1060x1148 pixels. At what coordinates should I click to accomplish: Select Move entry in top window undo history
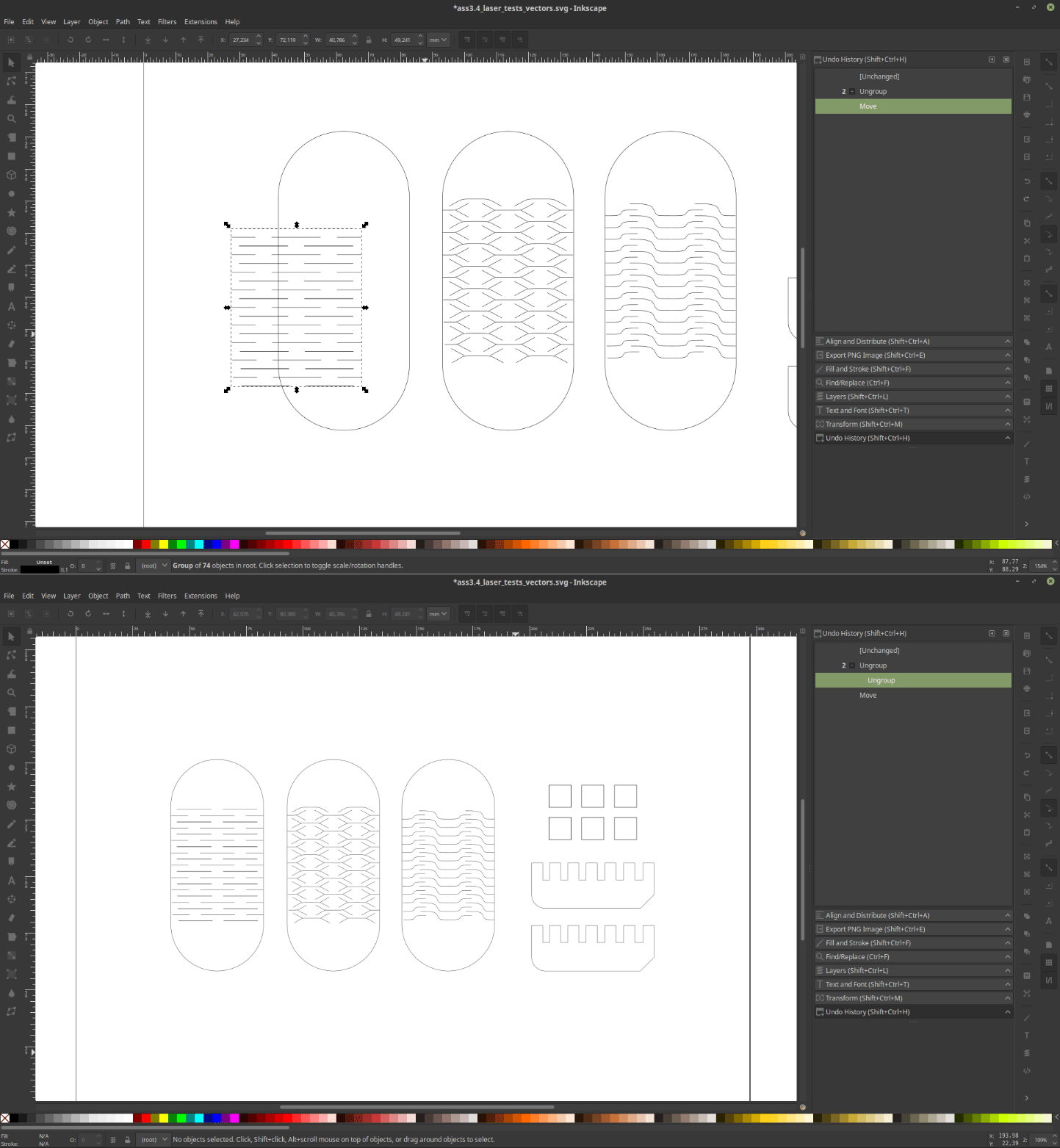point(913,107)
